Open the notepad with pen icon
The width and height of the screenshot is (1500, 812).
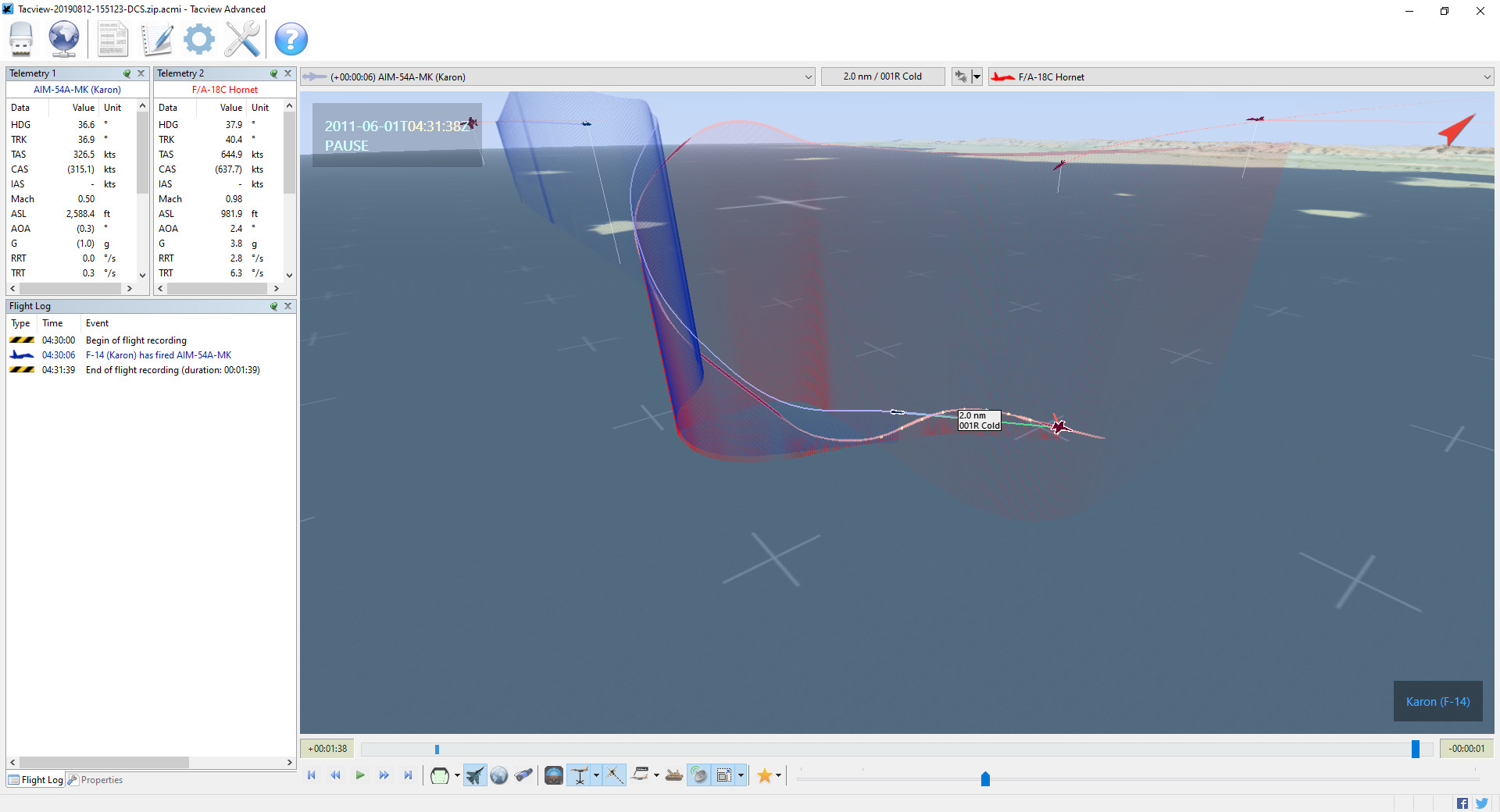pos(157,39)
